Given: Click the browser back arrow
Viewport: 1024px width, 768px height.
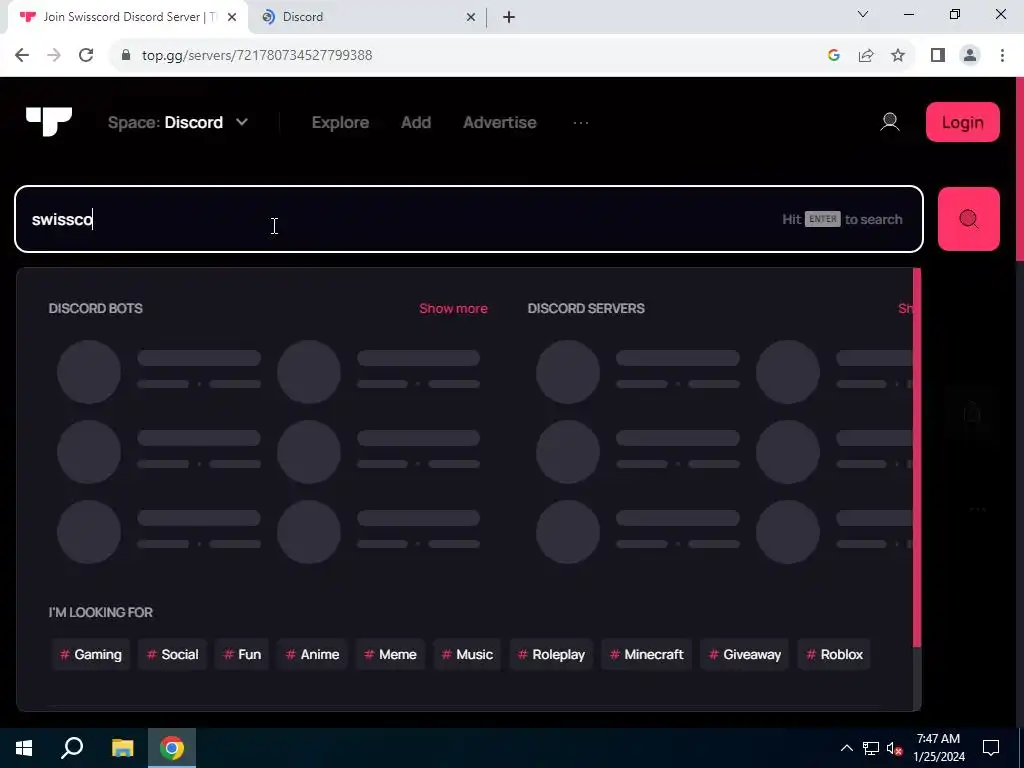Looking at the screenshot, I should point(22,56).
